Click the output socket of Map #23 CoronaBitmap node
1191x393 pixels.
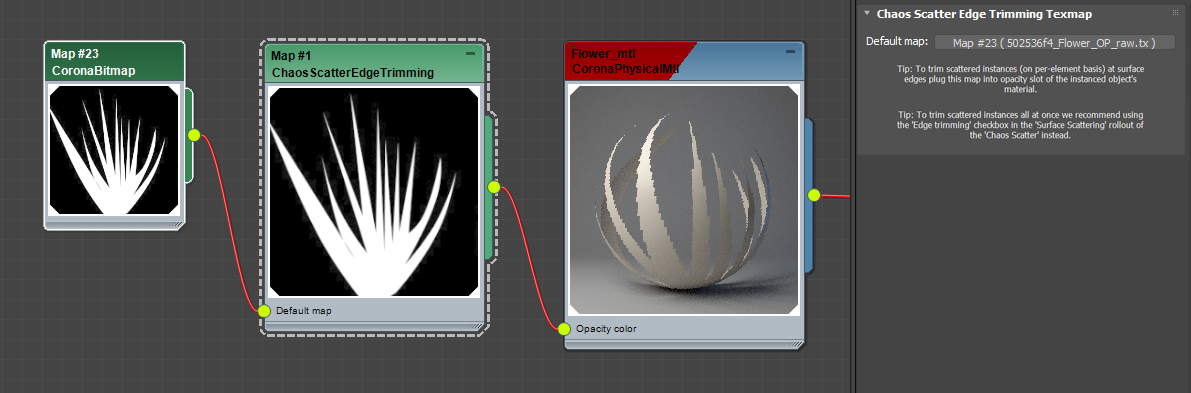click(194, 135)
